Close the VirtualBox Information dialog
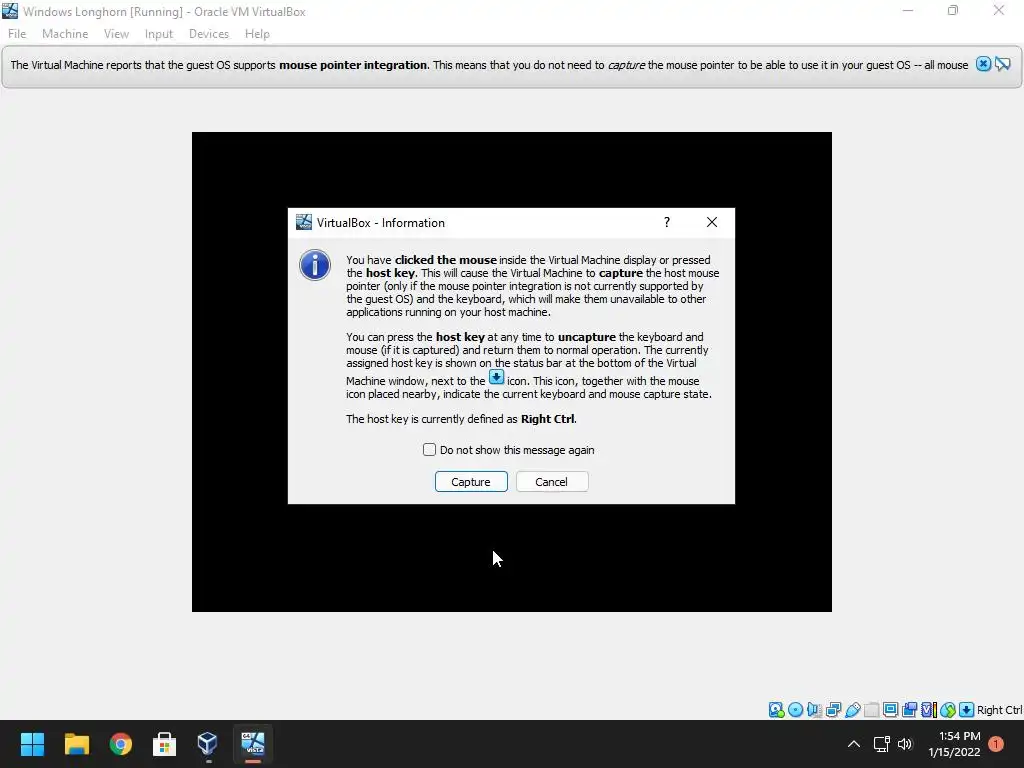The image size is (1024, 768). click(x=712, y=222)
